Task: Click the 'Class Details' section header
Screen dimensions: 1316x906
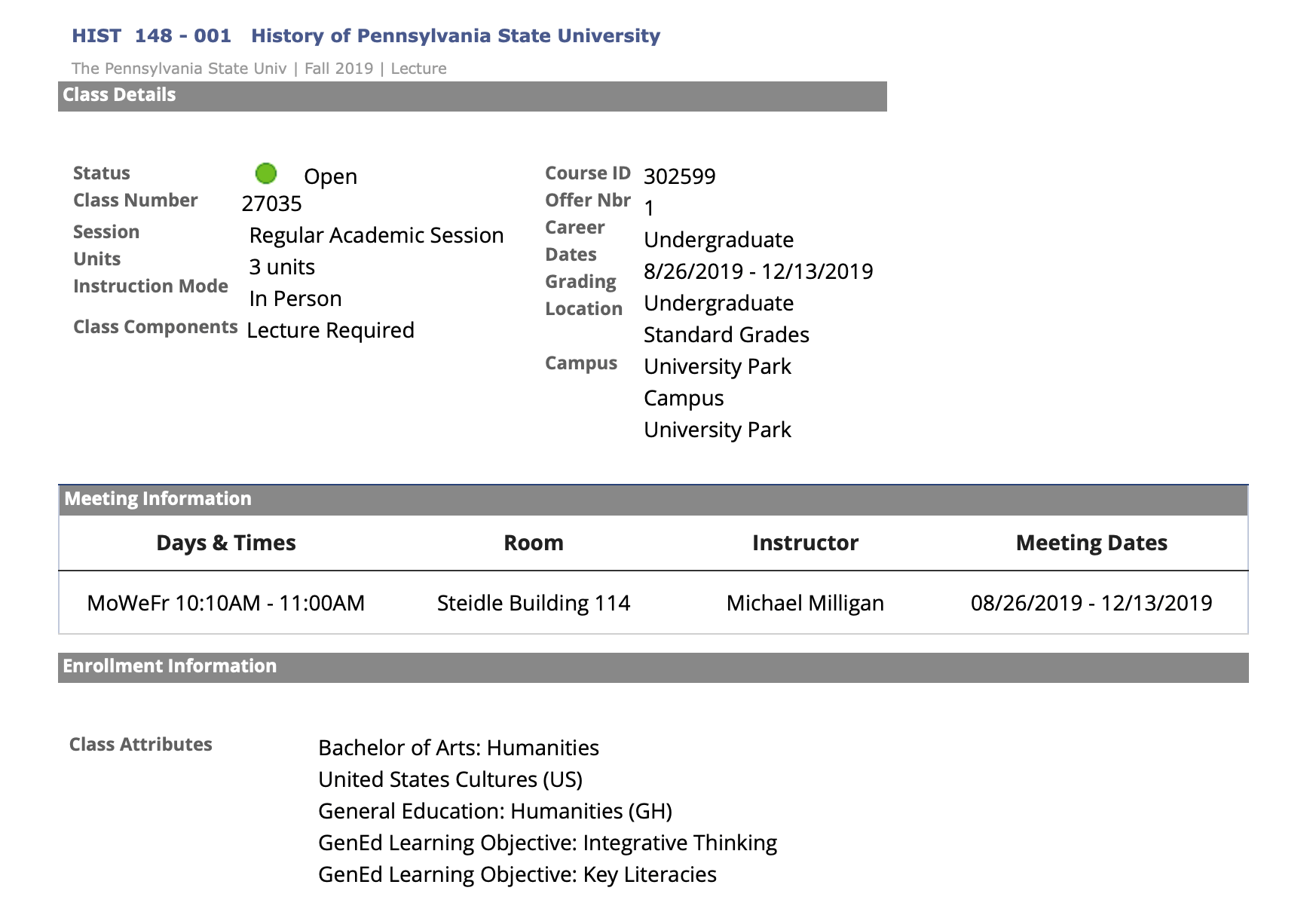Action: pos(473,96)
